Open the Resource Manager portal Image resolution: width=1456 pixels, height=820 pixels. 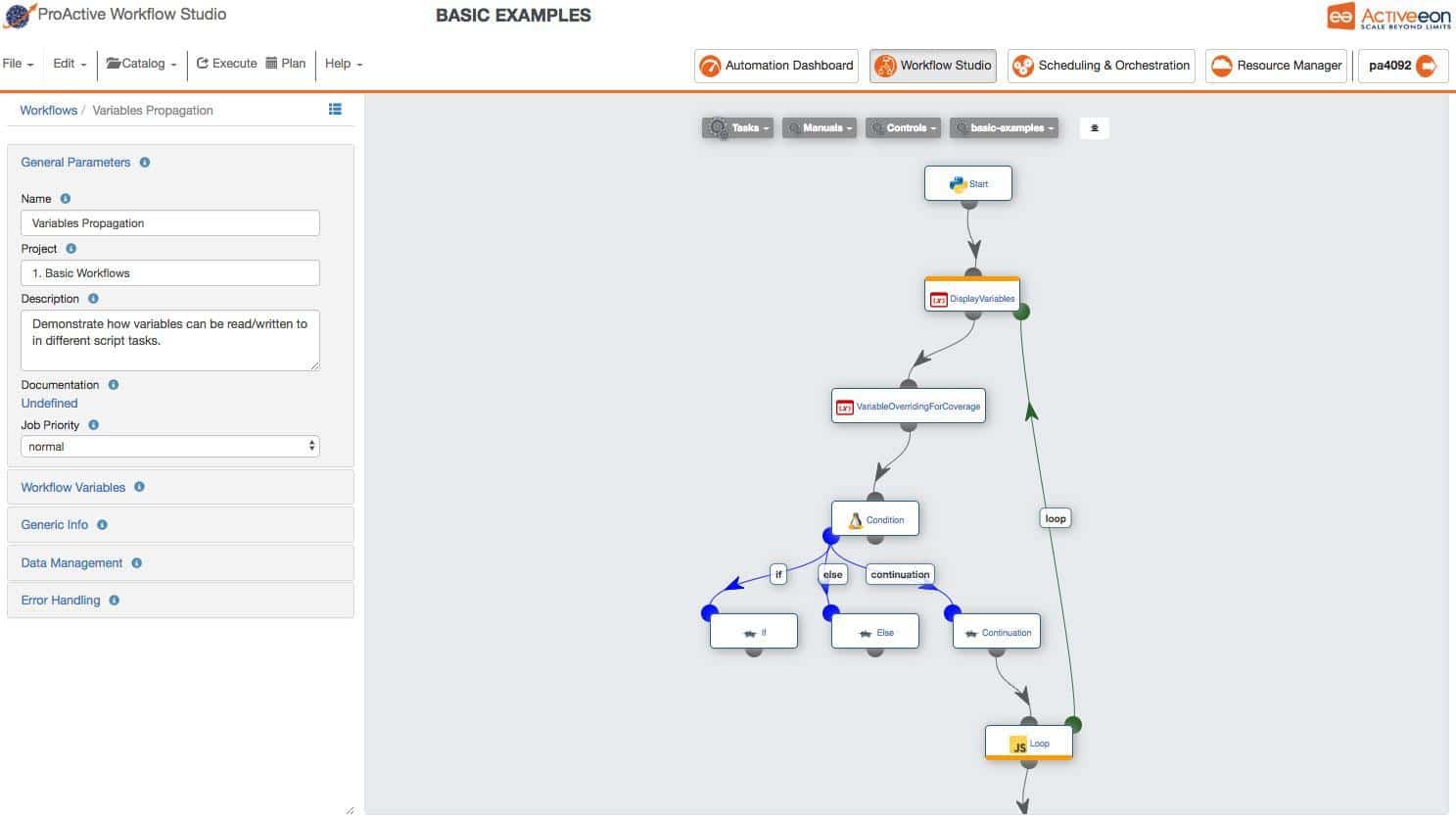(1276, 66)
